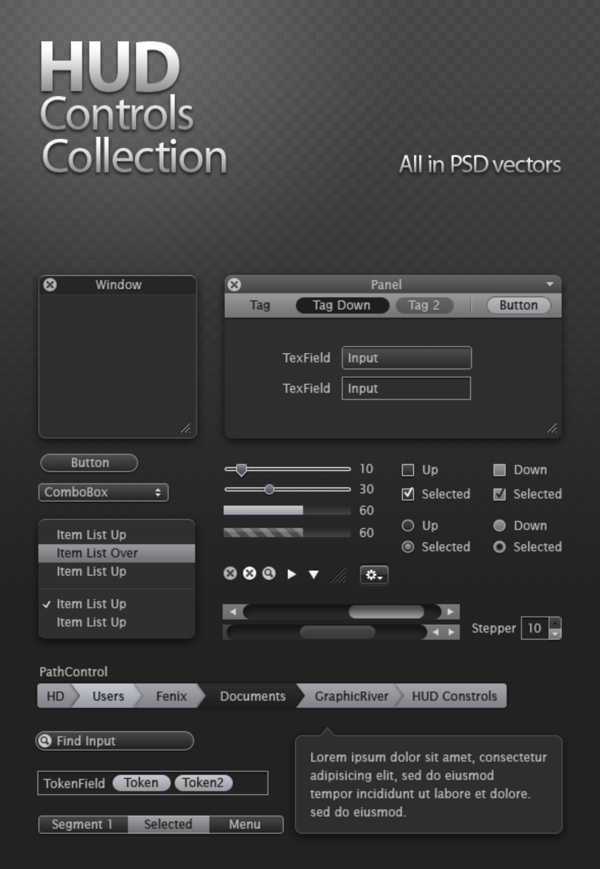
Task: Click the Find Input search field
Action: click(x=115, y=741)
